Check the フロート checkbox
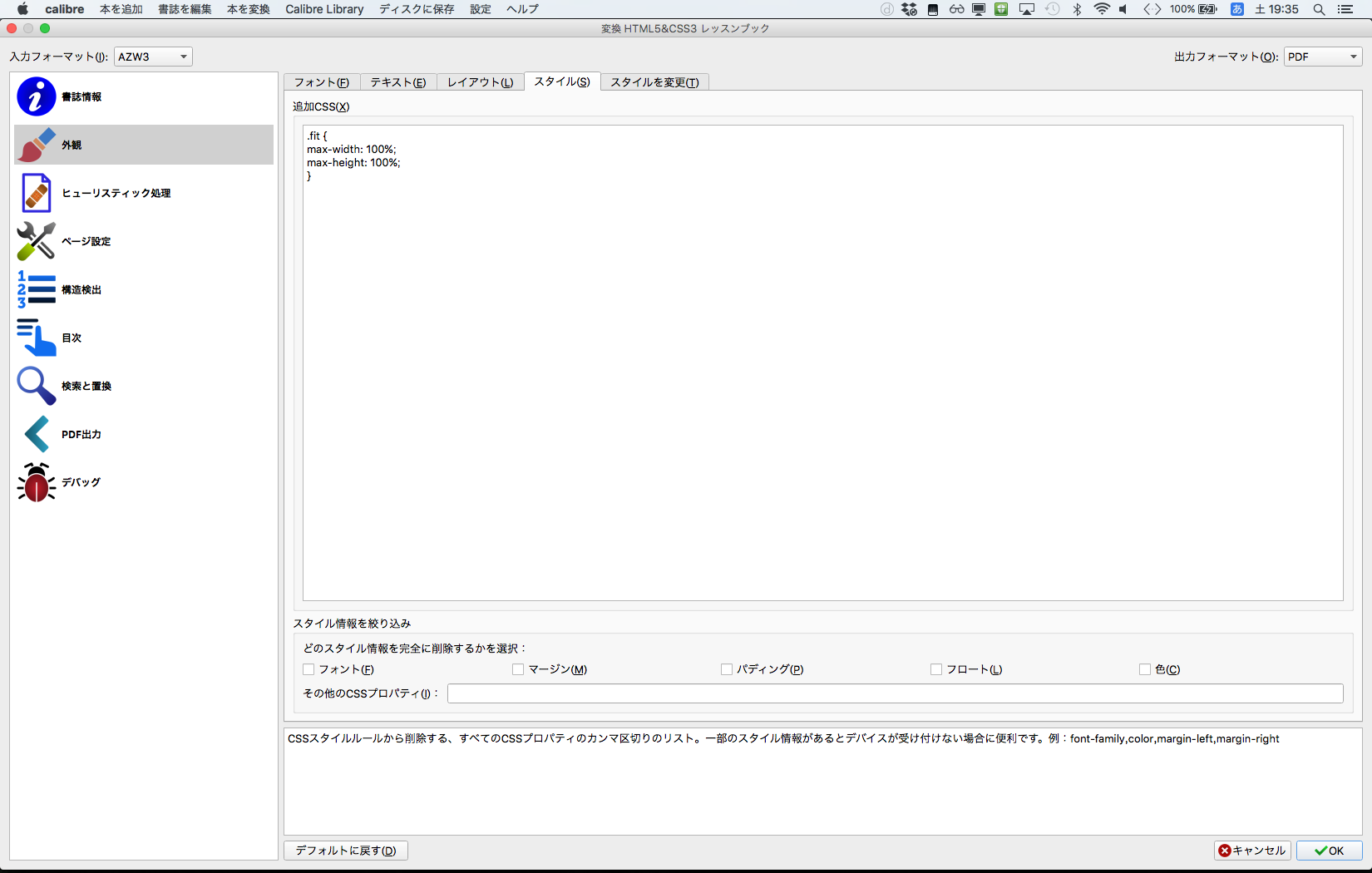Viewport: 1372px width, 873px height. click(x=936, y=669)
